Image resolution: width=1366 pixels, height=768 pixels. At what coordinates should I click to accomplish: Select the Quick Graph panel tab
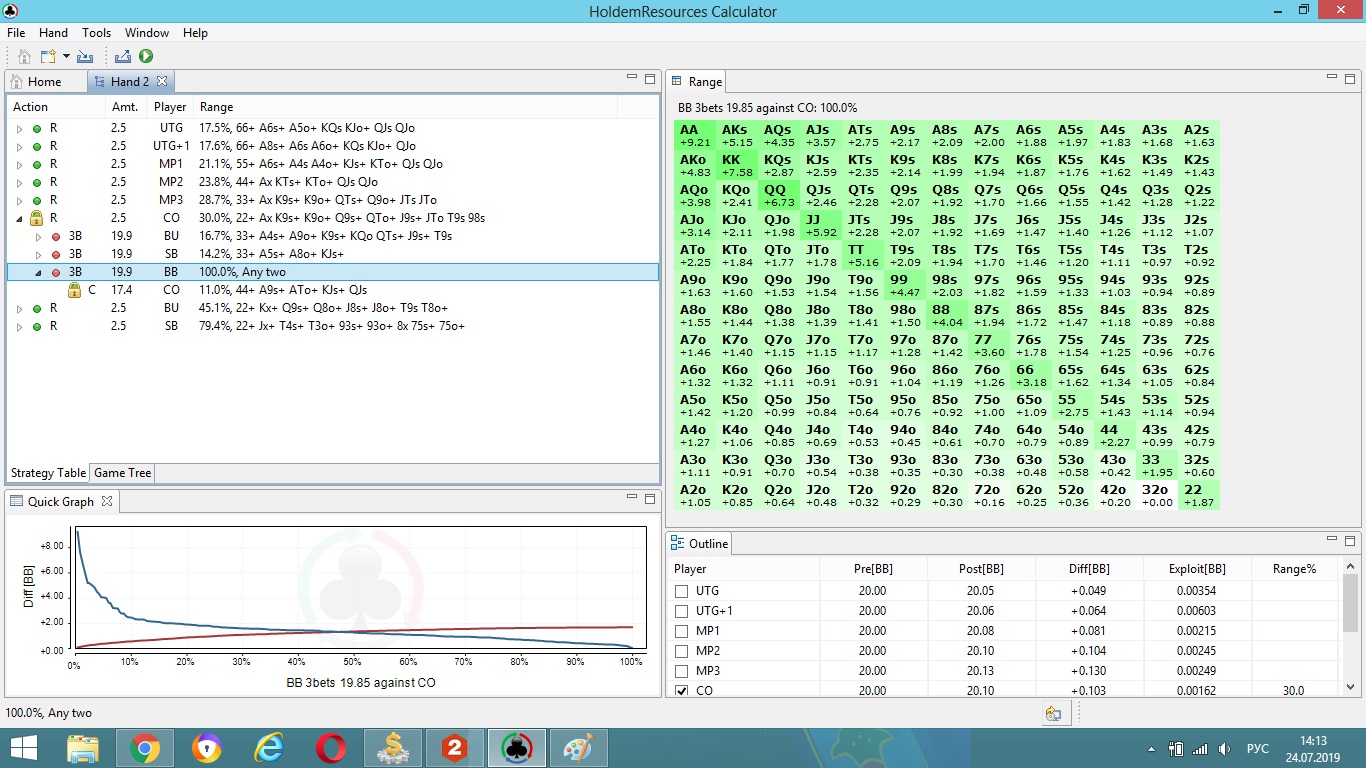[x=61, y=502]
